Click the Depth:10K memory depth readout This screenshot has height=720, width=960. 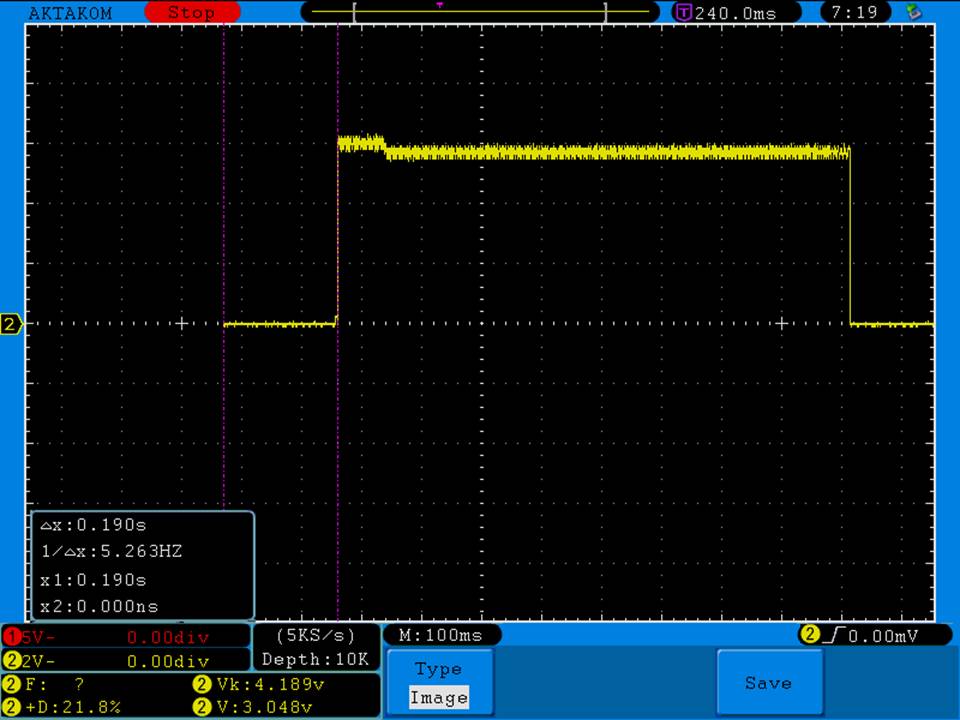point(315,659)
